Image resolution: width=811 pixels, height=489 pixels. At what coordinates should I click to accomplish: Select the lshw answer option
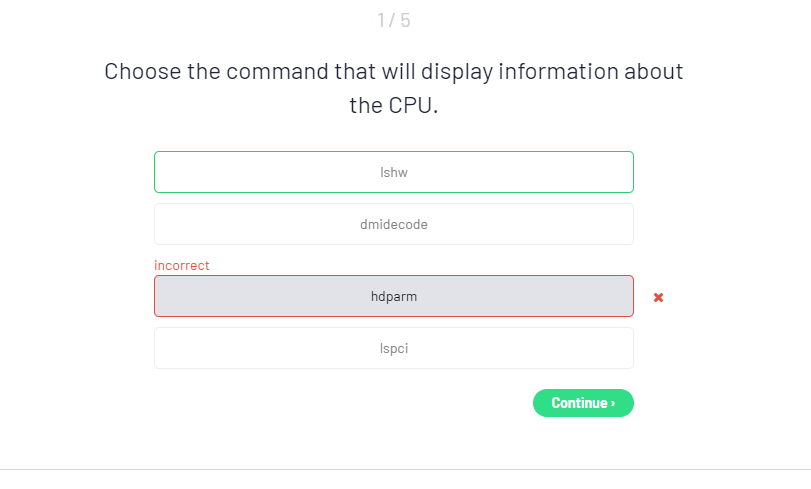click(x=394, y=172)
